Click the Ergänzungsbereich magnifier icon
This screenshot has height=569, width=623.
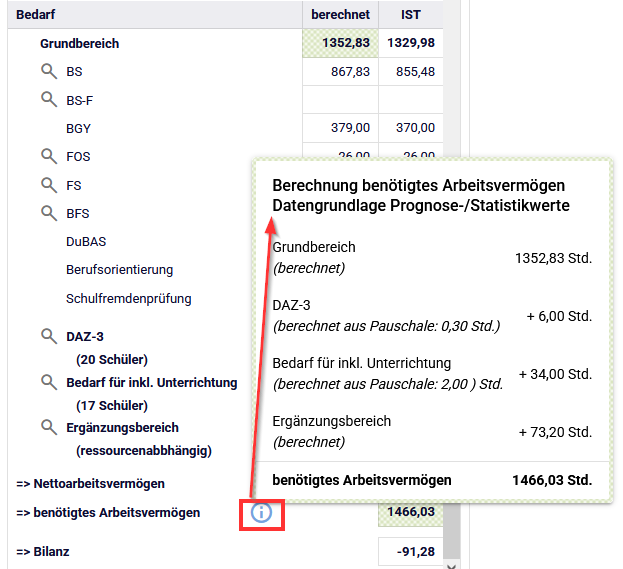click(x=48, y=427)
